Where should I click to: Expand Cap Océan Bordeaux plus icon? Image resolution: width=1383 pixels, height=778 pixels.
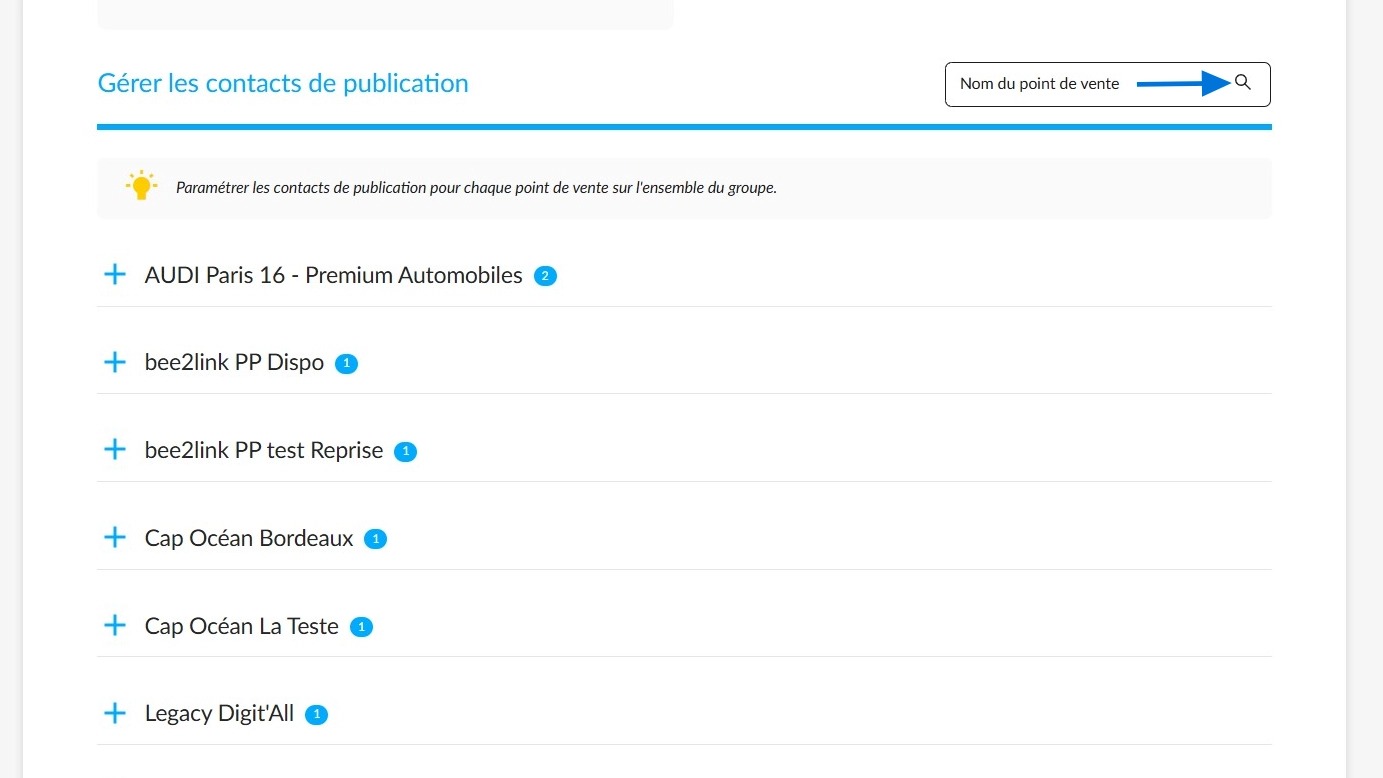coord(115,538)
